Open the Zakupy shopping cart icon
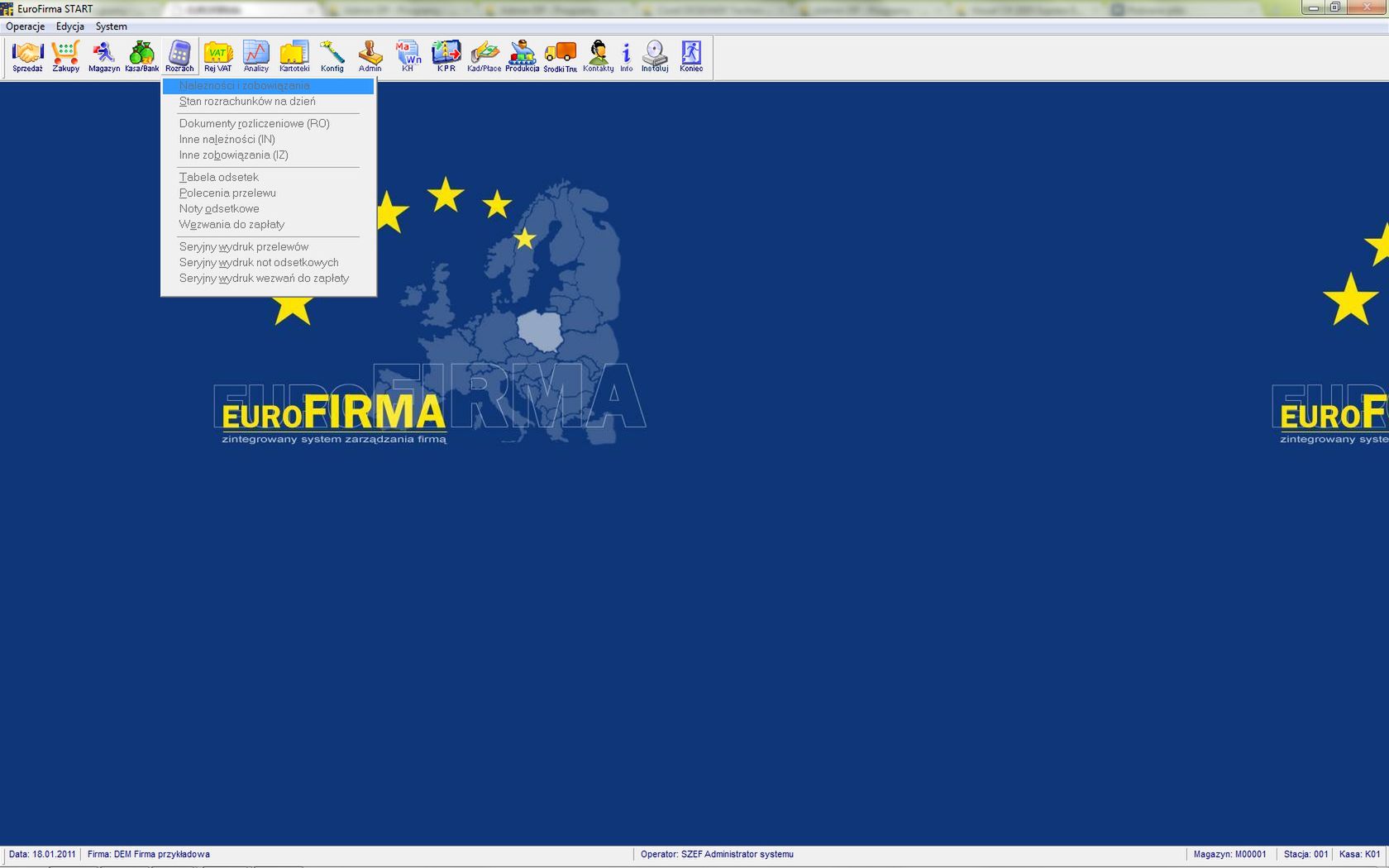The image size is (1389, 868). click(65, 57)
